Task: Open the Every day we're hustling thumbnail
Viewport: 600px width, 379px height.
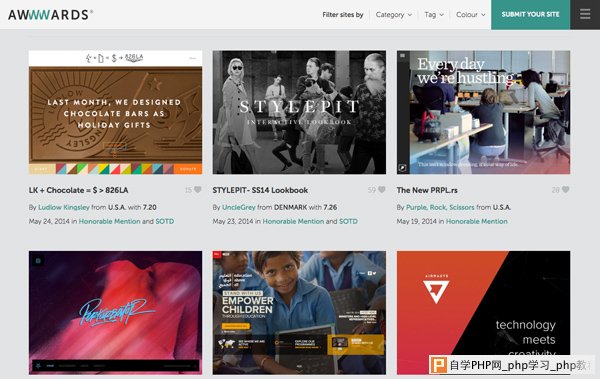Action: 483,112
